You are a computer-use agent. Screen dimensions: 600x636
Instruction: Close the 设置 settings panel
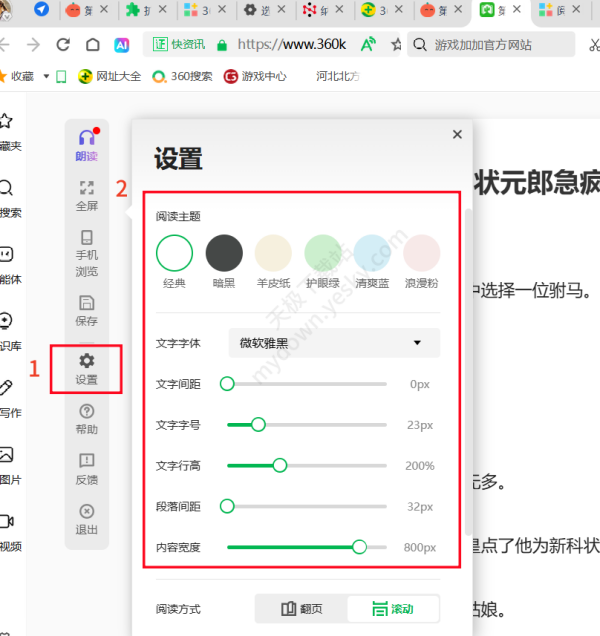[457, 134]
